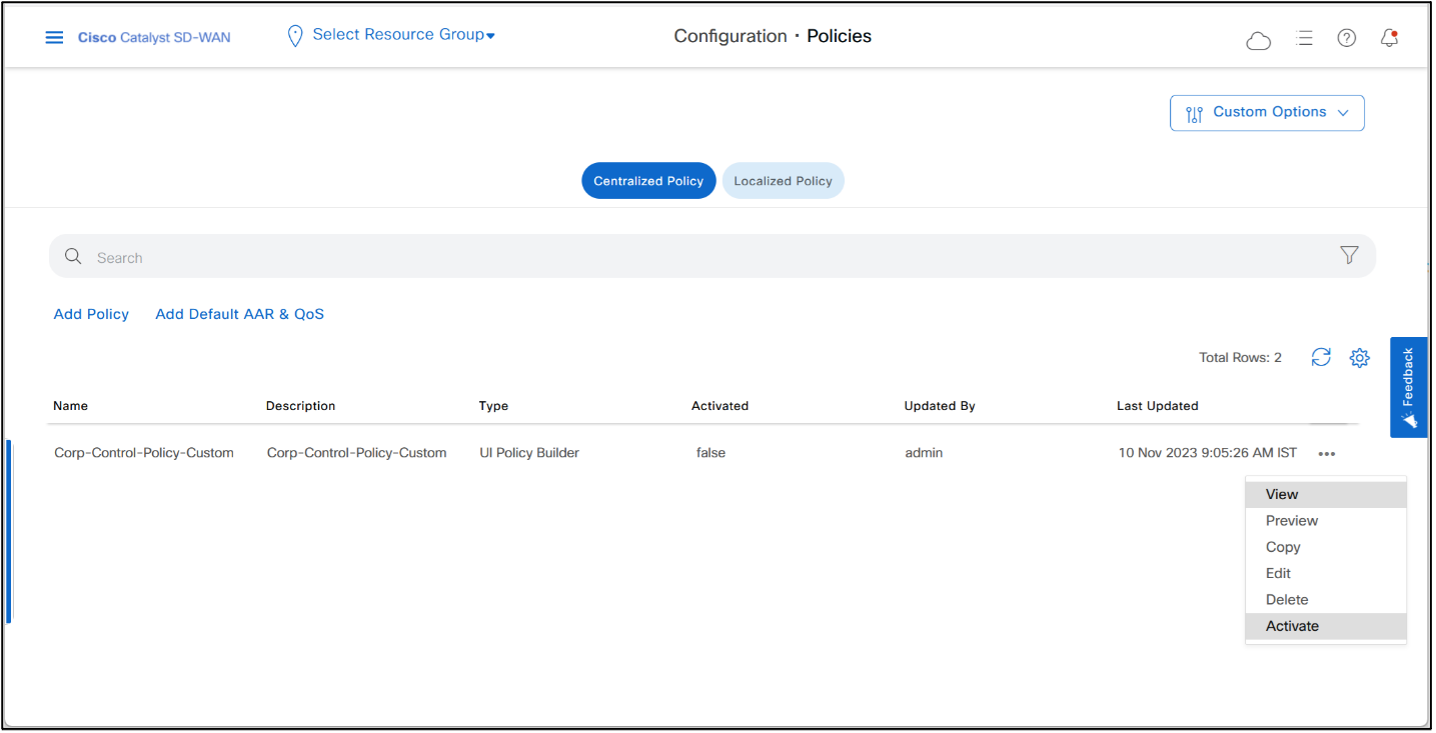Open the task list icon
1436x733 pixels.
[x=1304, y=38]
